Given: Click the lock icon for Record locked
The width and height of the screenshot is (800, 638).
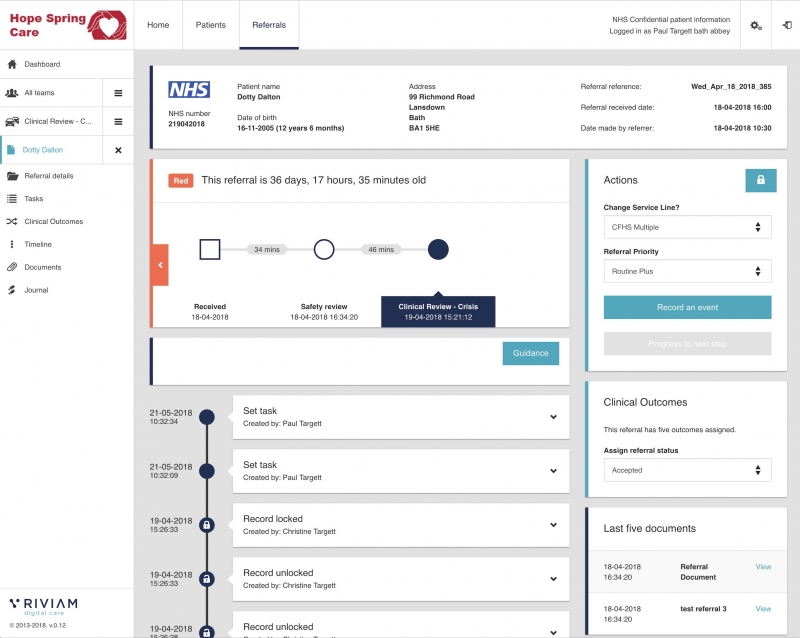Looking at the screenshot, I should (207, 525).
